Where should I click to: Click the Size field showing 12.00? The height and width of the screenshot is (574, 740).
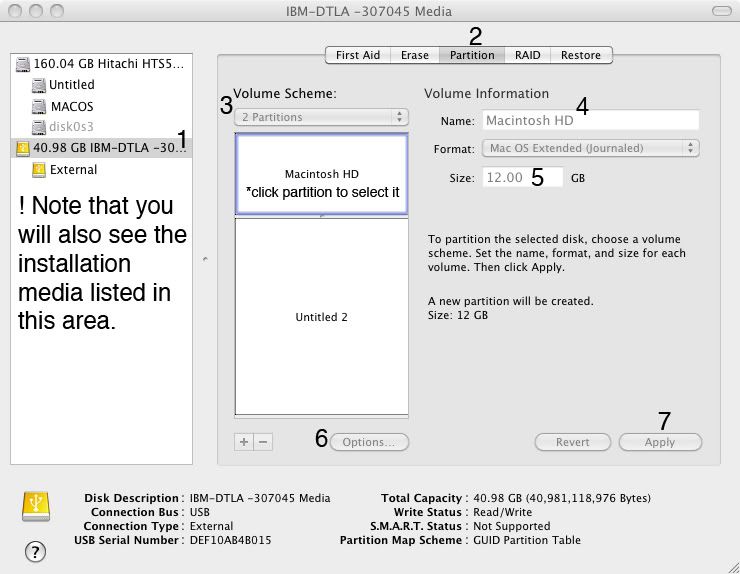[x=522, y=177]
